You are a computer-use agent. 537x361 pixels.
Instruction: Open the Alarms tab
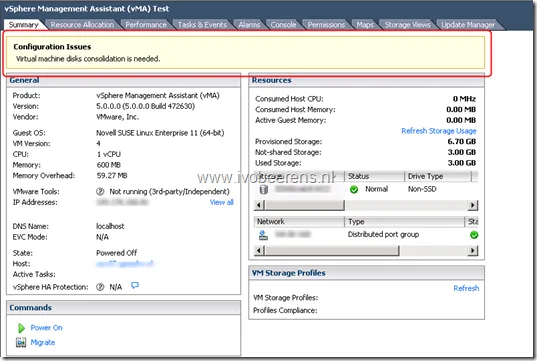[249, 25]
